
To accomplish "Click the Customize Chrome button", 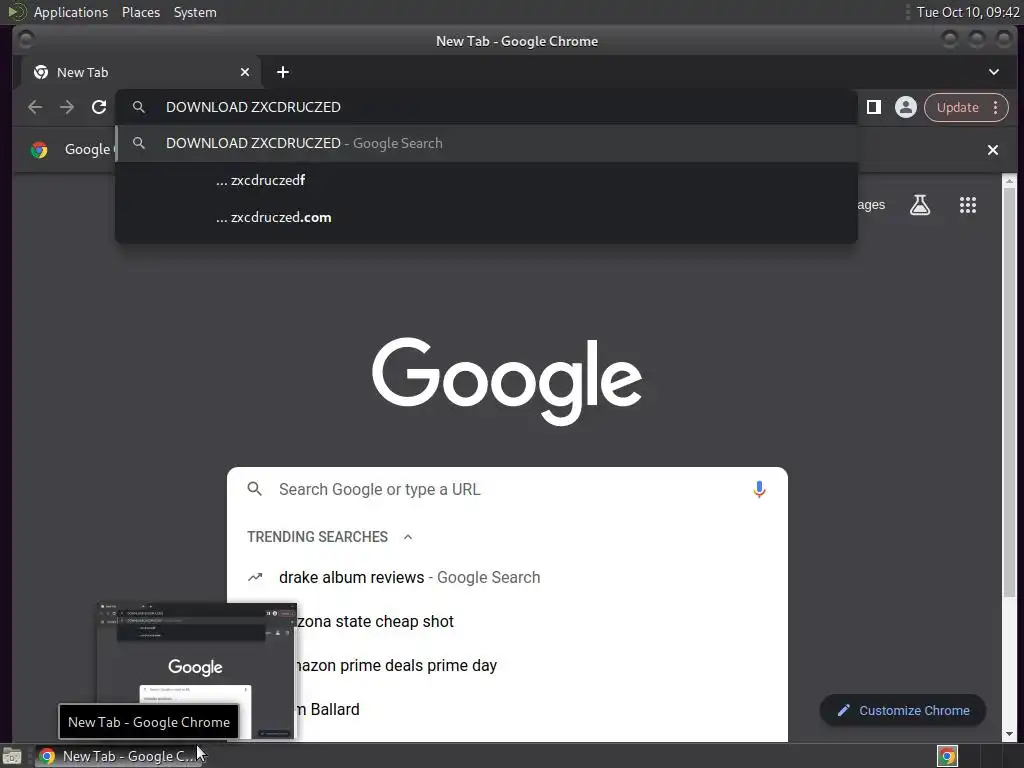I will coord(903,711).
